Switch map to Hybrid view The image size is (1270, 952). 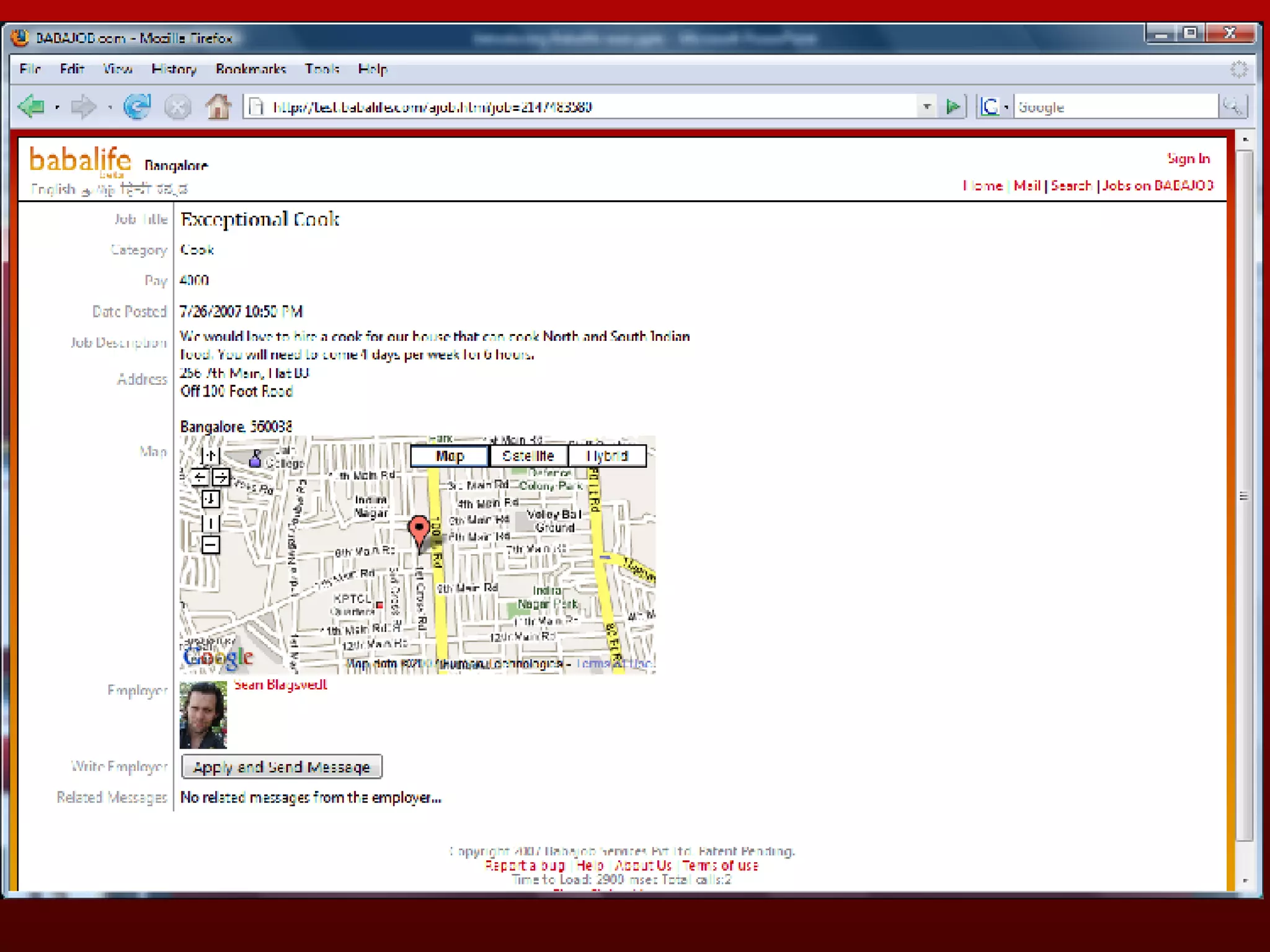pyautogui.click(x=607, y=456)
